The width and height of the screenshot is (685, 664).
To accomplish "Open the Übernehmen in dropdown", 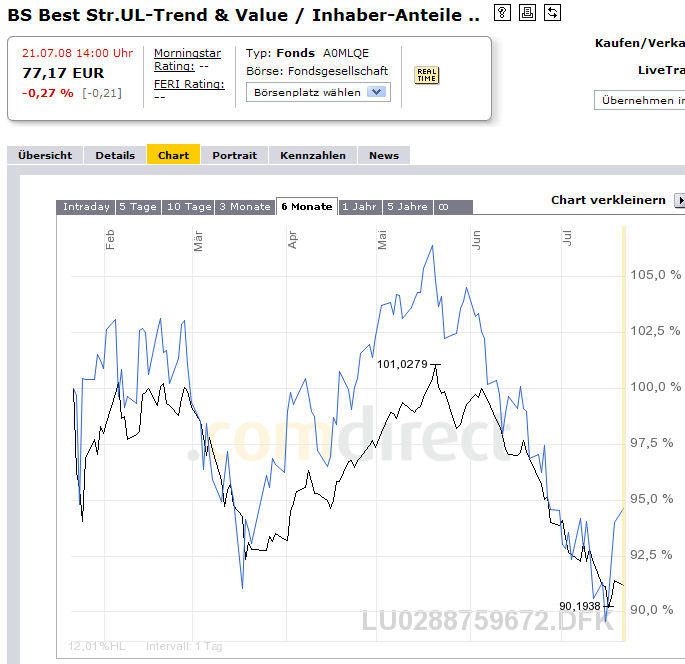I will pyautogui.click(x=640, y=100).
